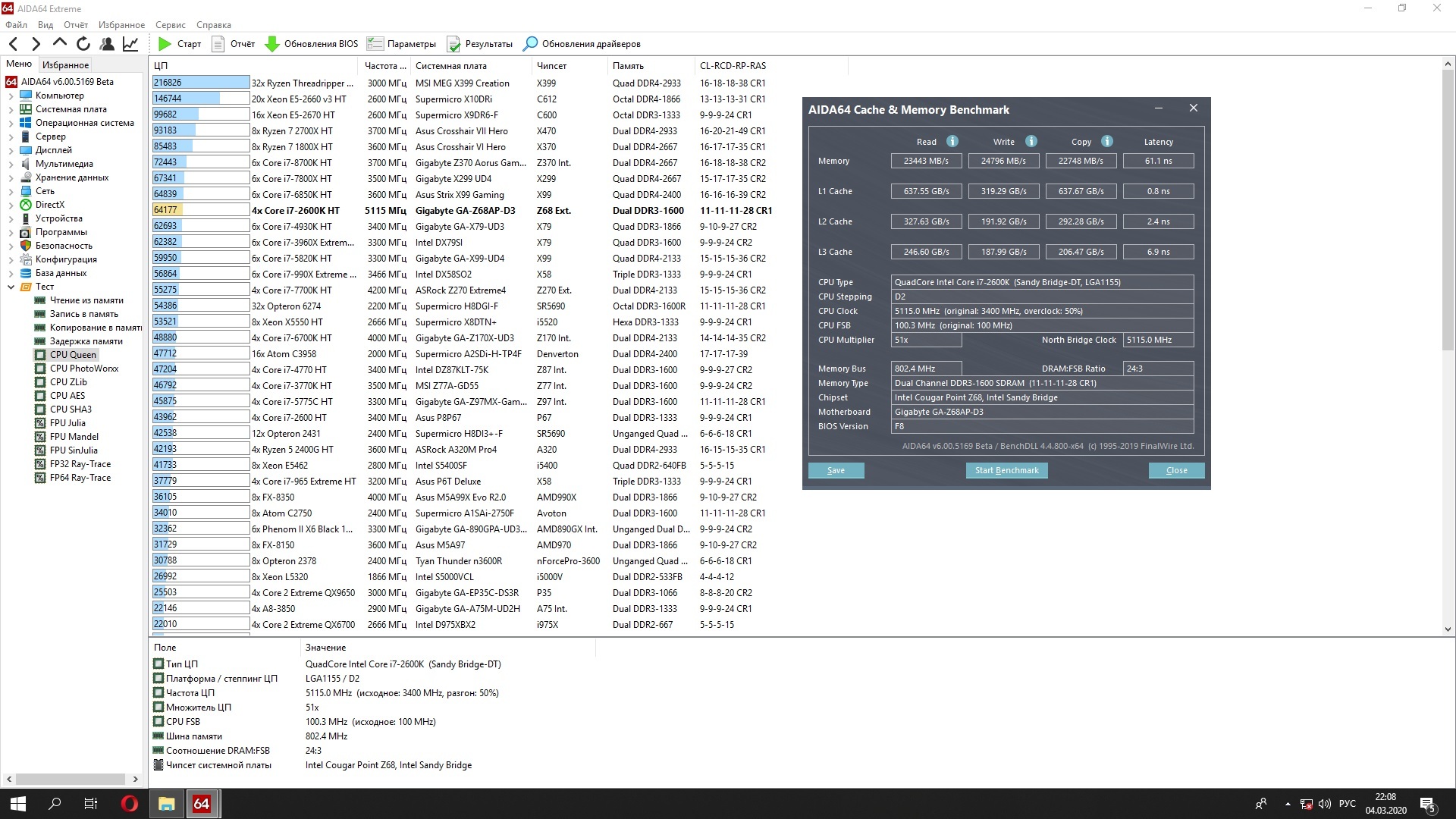Click Save in benchmark window
Image resolution: width=1456 pixels, height=819 pixels.
point(836,471)
